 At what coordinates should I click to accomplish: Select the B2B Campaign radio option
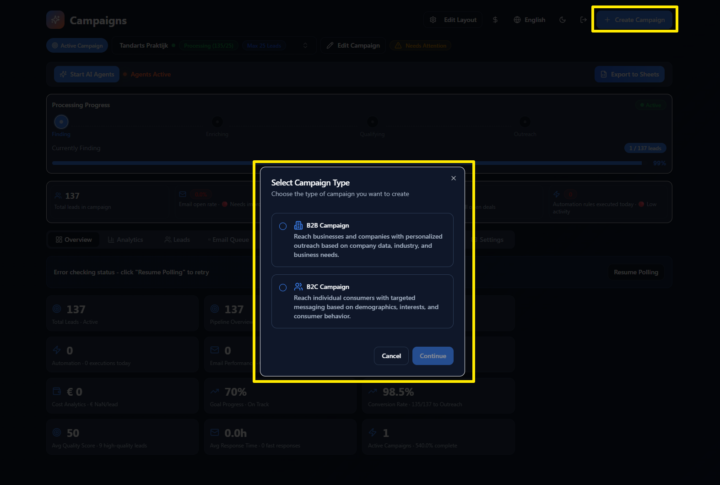pyautogui.click(x=283, y=226)
